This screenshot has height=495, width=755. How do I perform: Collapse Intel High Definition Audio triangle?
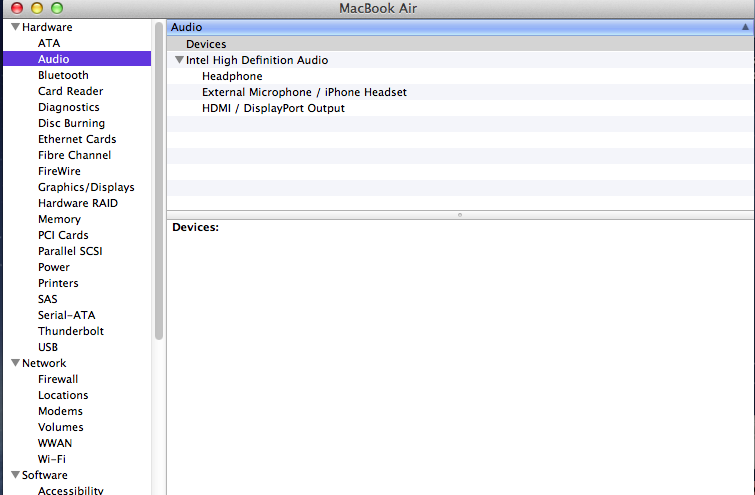(x=179, y=60)
